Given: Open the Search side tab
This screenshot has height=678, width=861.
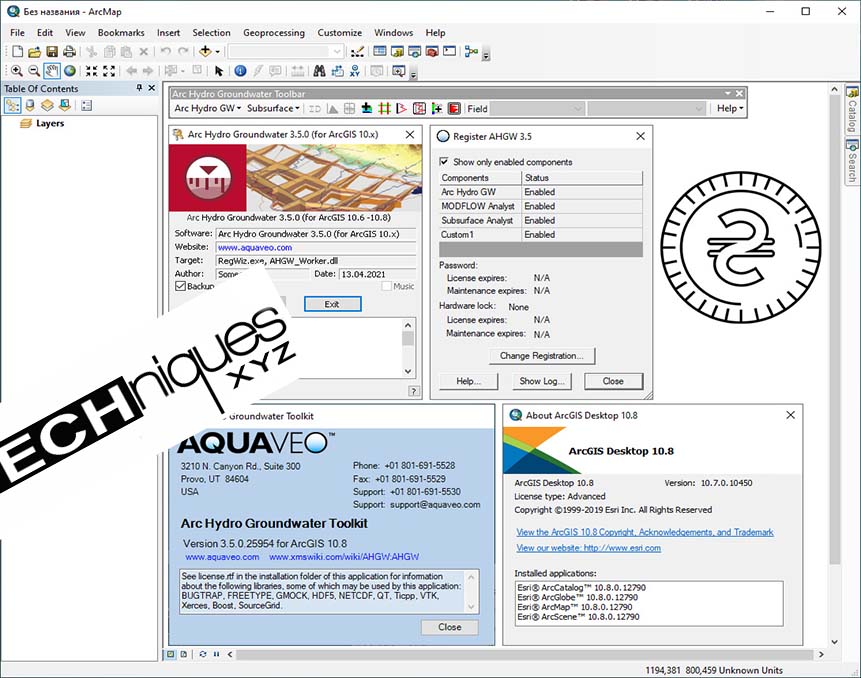Looking at the screenshot, I should pos(852,162).
